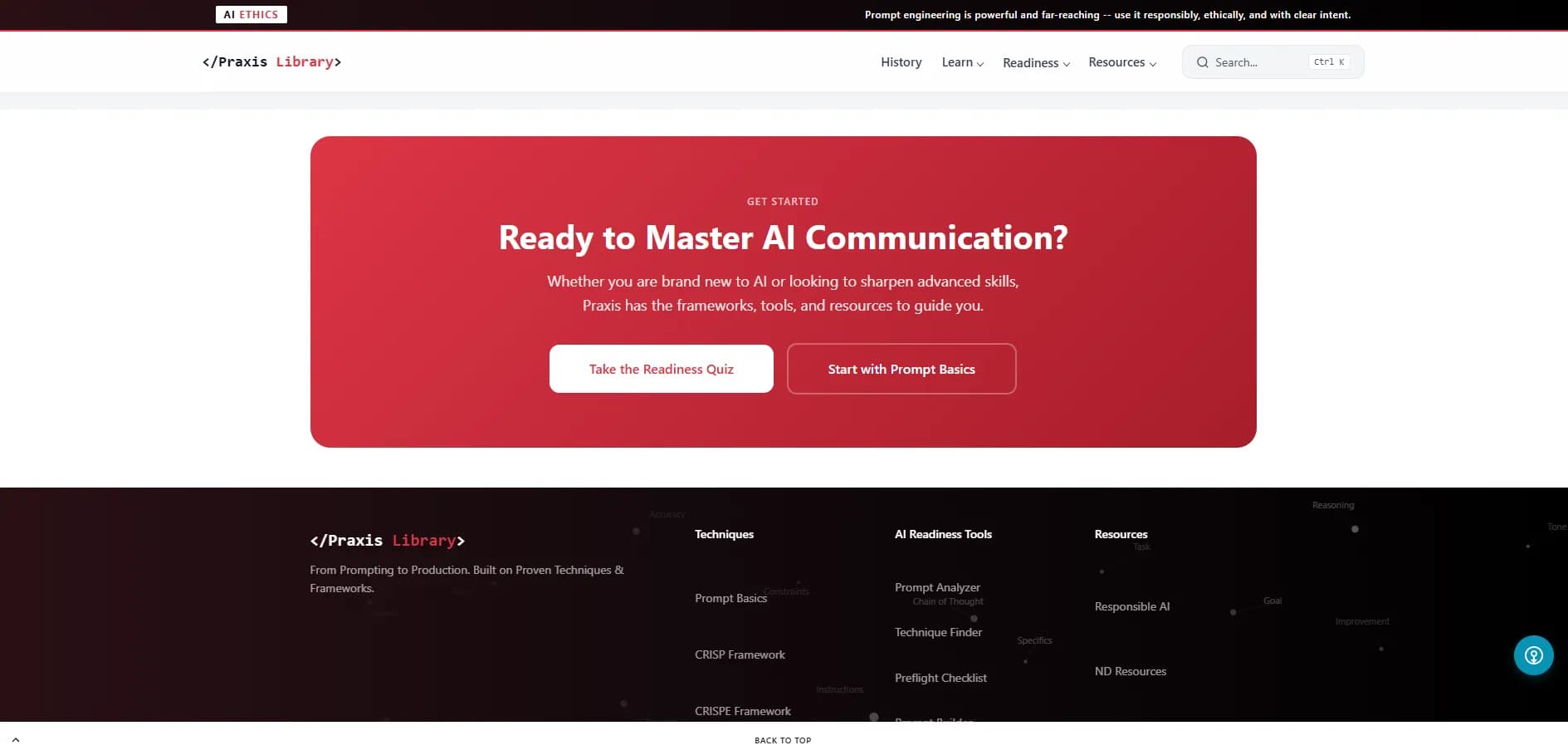
Task: Click the search magnifier icon
Action: [x=1202, y=62]
